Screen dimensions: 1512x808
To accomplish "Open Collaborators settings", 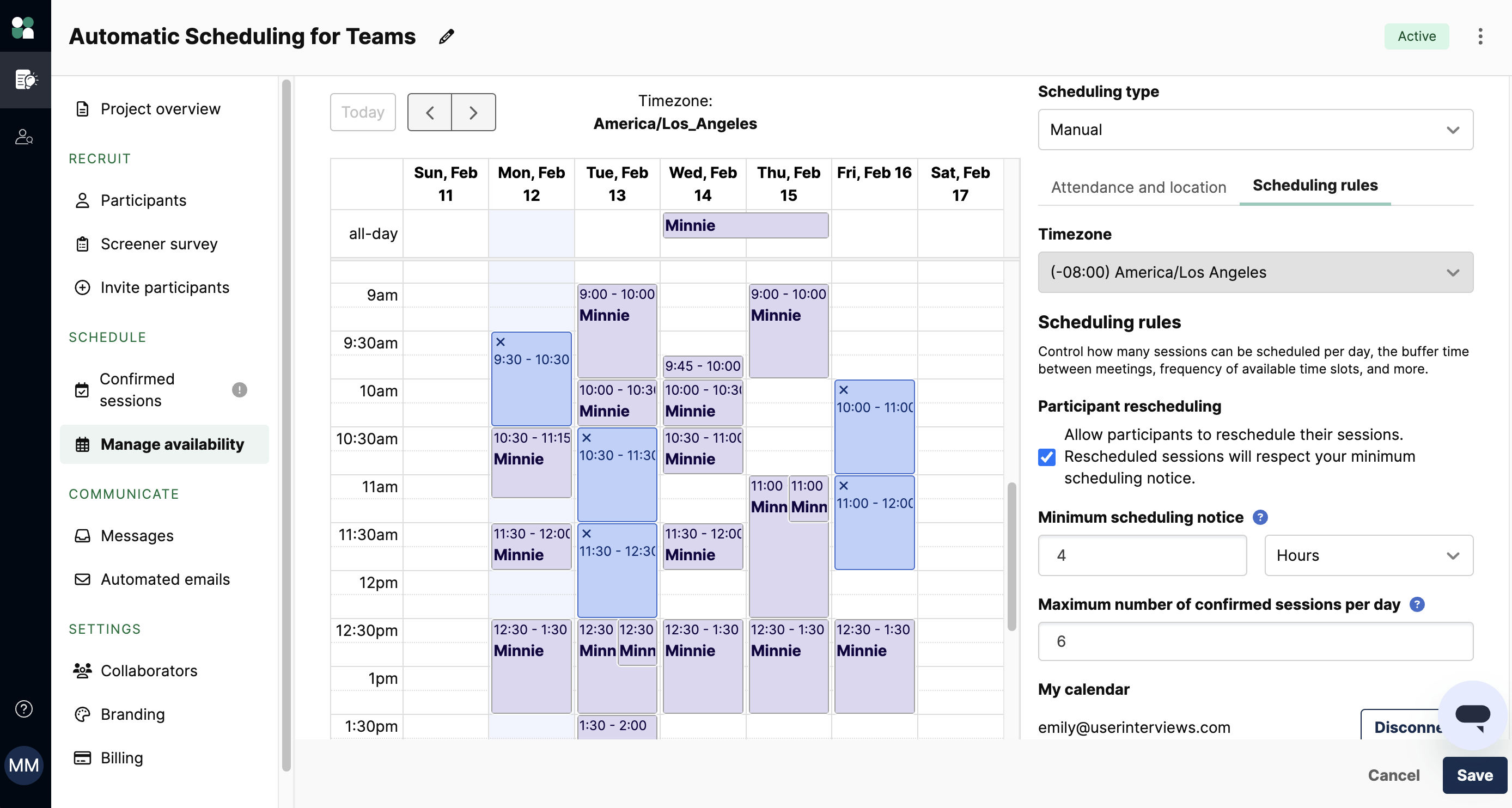I will [149, 671].
